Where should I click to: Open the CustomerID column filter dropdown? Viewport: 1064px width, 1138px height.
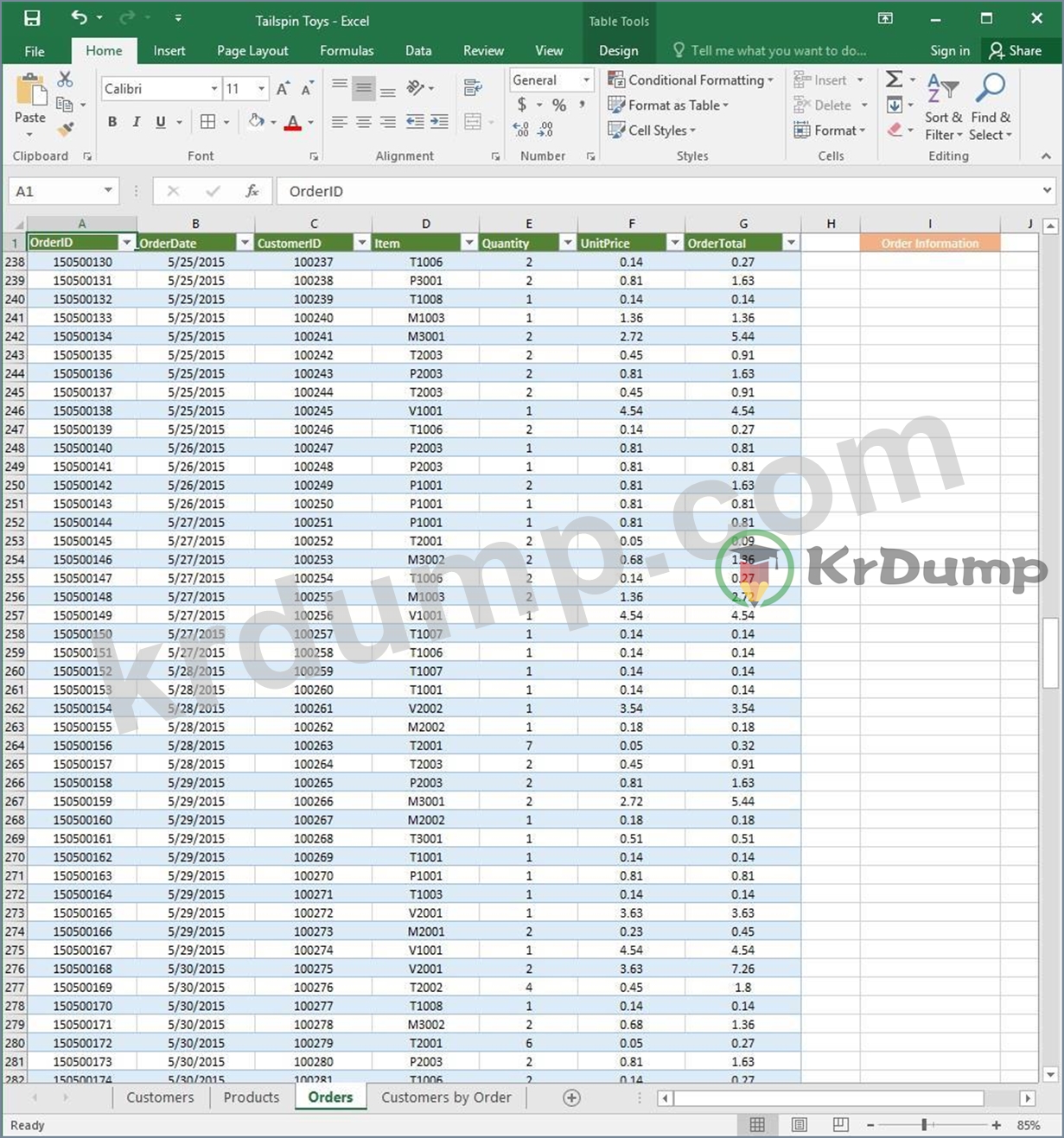click(362, 243)
